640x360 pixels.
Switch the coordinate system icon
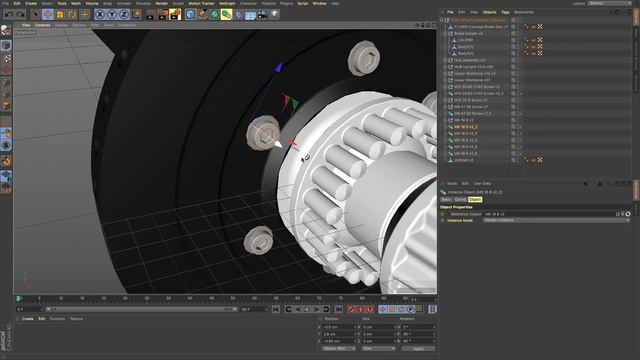point(137,15)
